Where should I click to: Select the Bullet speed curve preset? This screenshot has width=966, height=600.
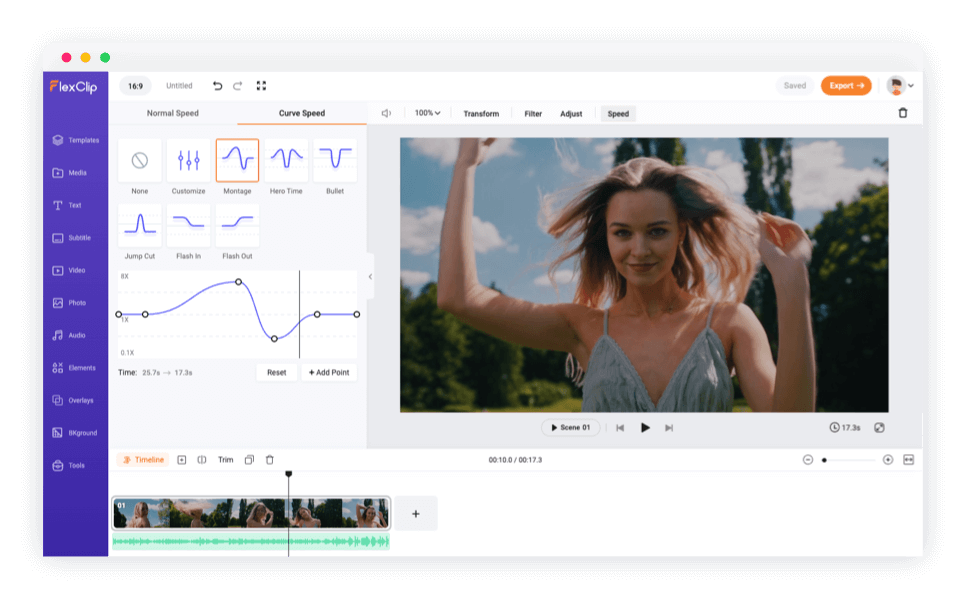point(335,160)
